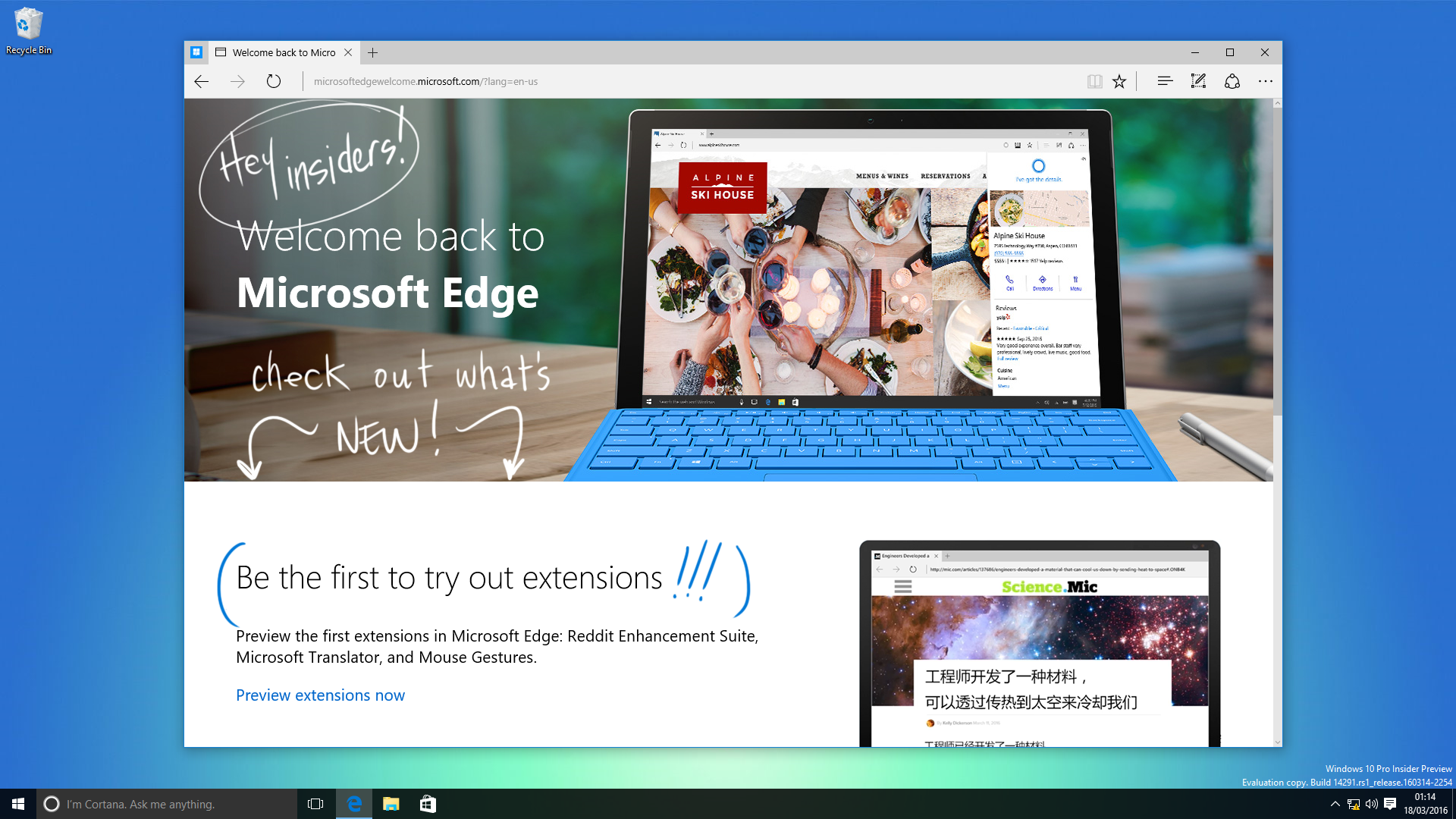
Task: Click the 'Welcome back to Micro' tab
Action: point(280,52)
